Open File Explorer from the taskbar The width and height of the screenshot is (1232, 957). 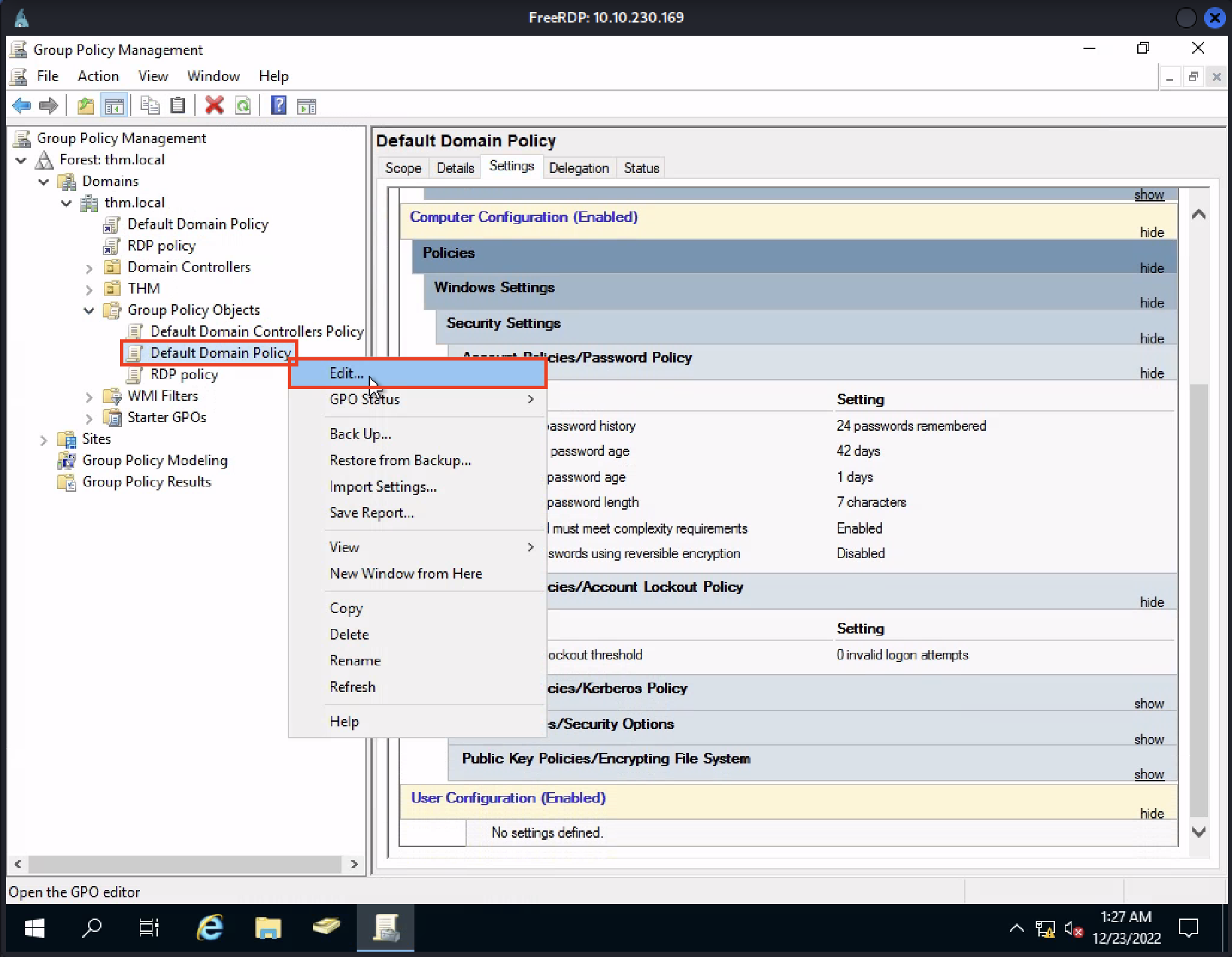(x=268, y=928)
